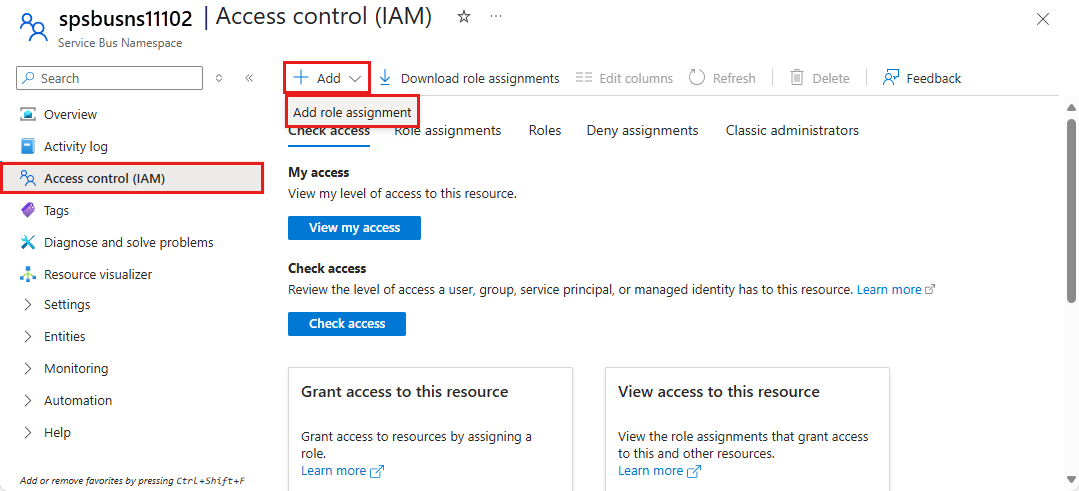Open the more options ellipsis in header
Screen dimensions: 1079x491
pyautogui.click(x=496, y=17)
